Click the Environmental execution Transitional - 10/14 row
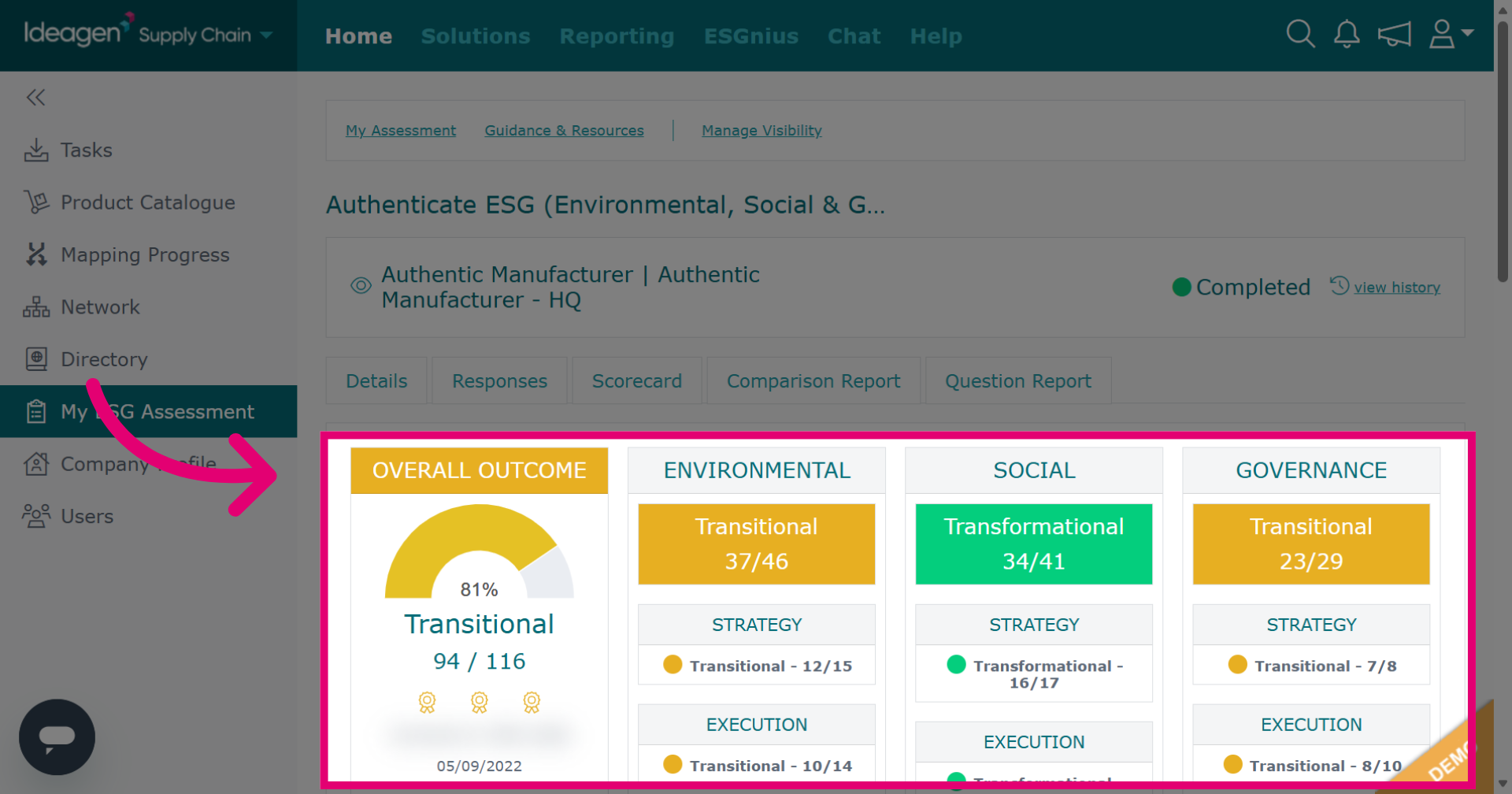 (x=756, y=765)
